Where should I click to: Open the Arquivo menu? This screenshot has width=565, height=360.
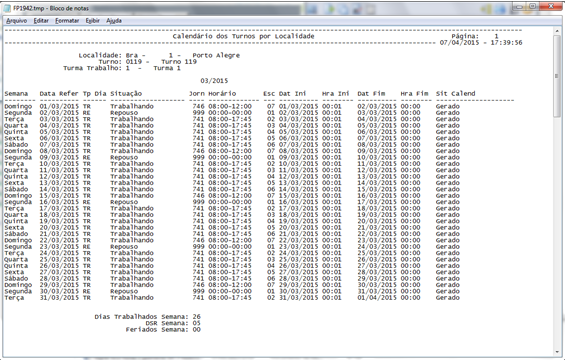point(17,21)
